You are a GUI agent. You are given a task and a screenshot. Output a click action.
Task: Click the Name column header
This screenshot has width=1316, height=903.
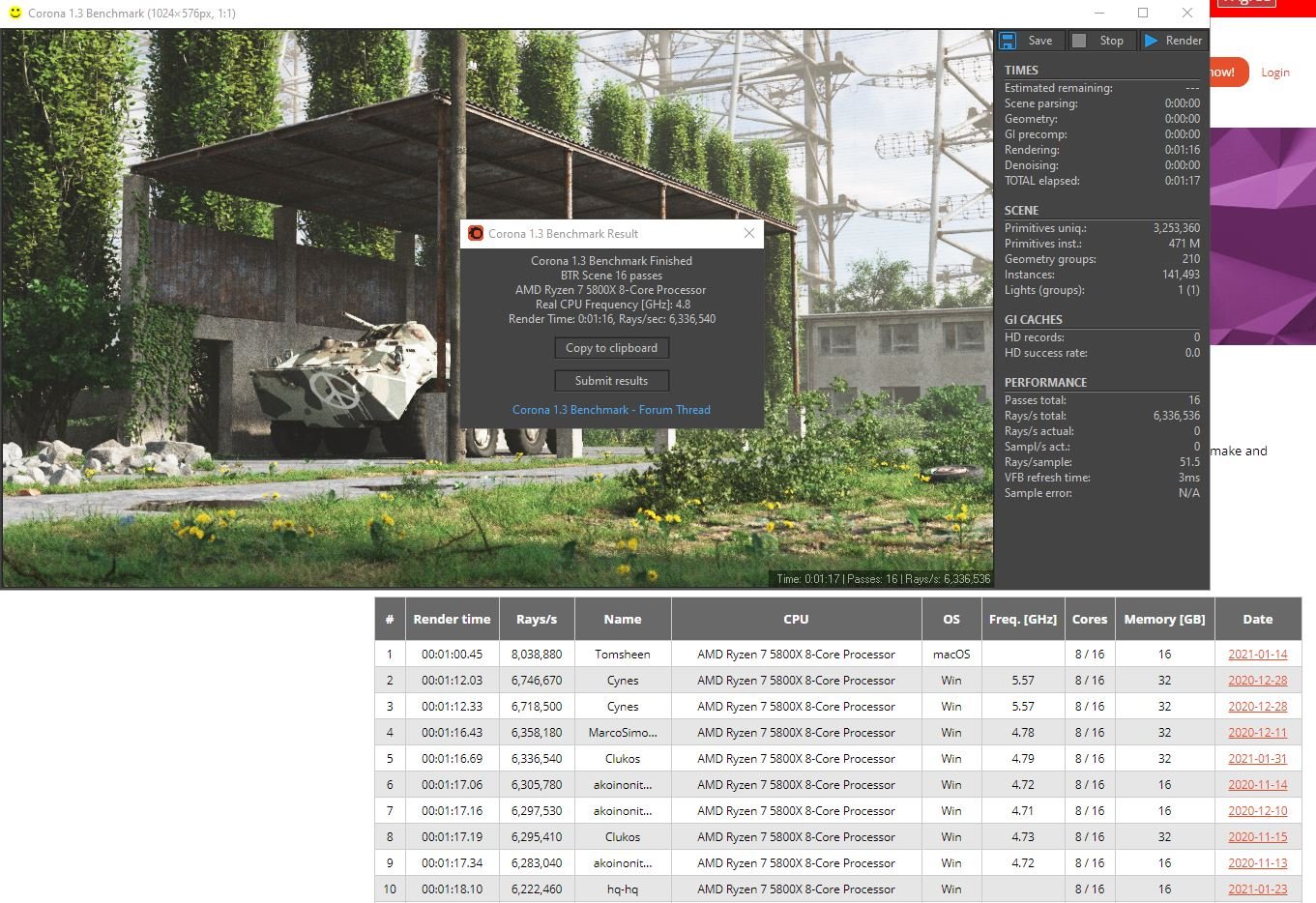623,619
